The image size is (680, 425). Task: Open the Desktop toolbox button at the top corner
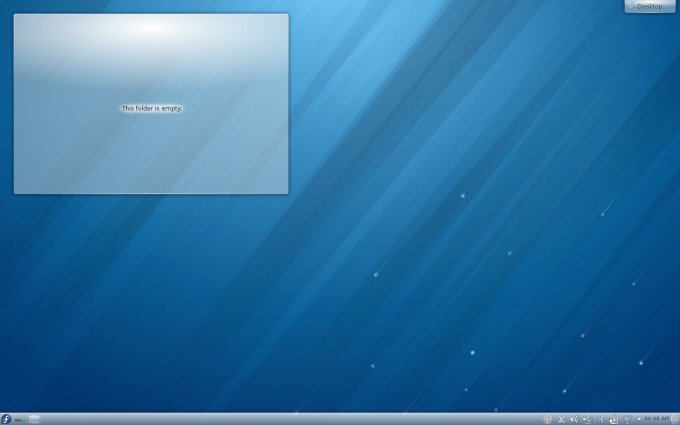(650, 6)
